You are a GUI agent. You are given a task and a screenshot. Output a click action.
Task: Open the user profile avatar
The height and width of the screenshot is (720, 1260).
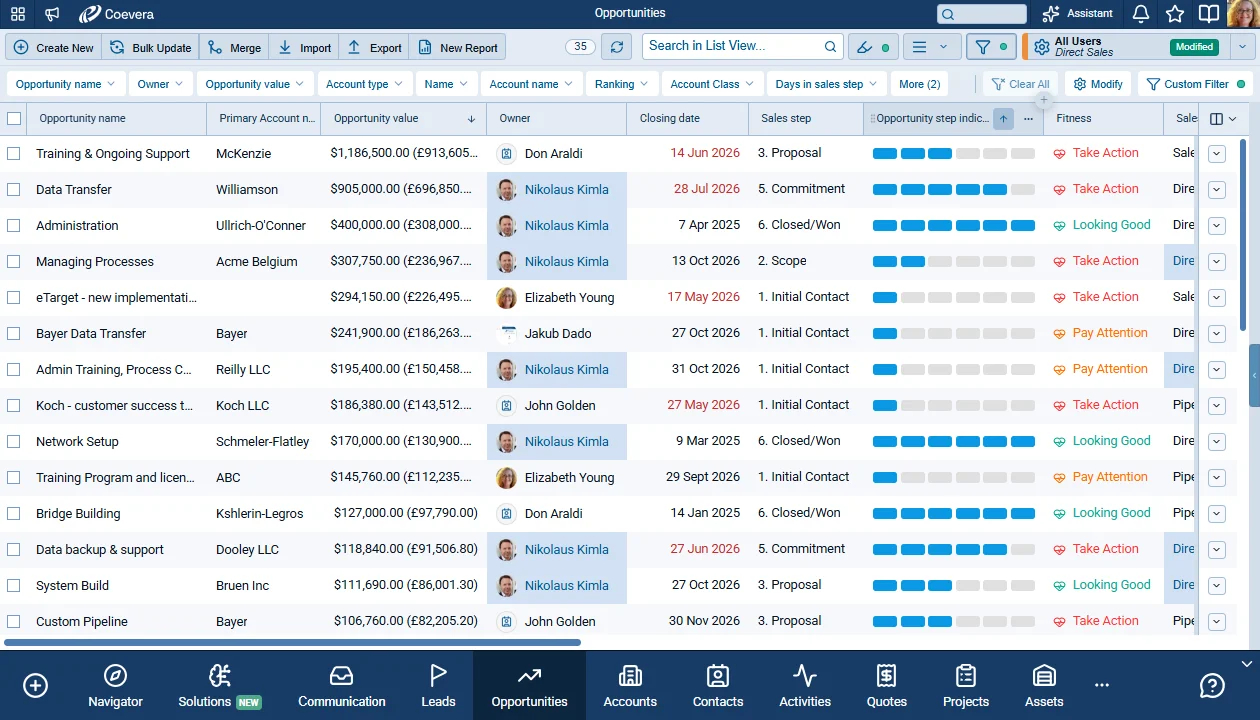[1243, 14]
